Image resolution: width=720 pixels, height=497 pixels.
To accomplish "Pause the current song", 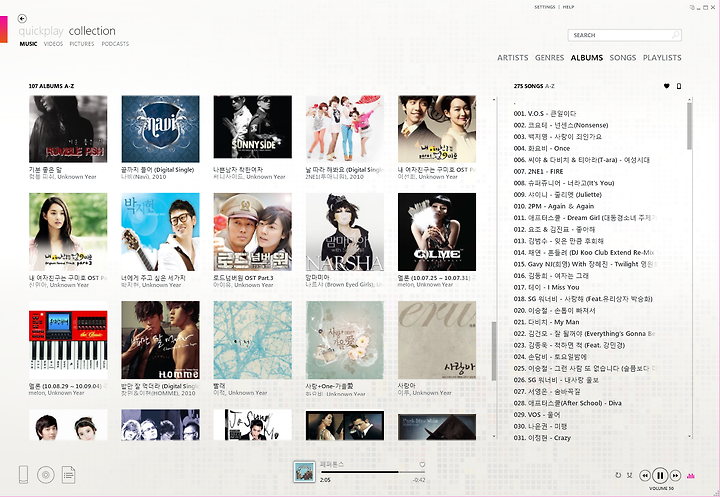I will pyautogui.click(x=660, y=475).
